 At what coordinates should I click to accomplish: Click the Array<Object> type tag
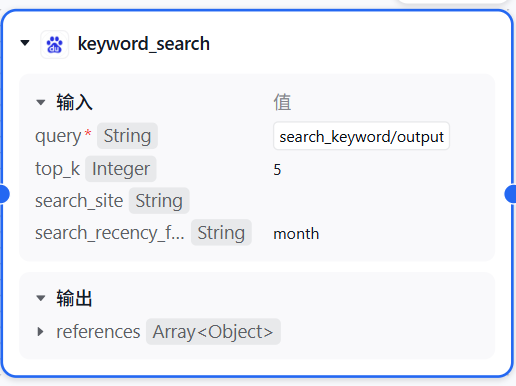pyautogui.click(x=213, y=332)
